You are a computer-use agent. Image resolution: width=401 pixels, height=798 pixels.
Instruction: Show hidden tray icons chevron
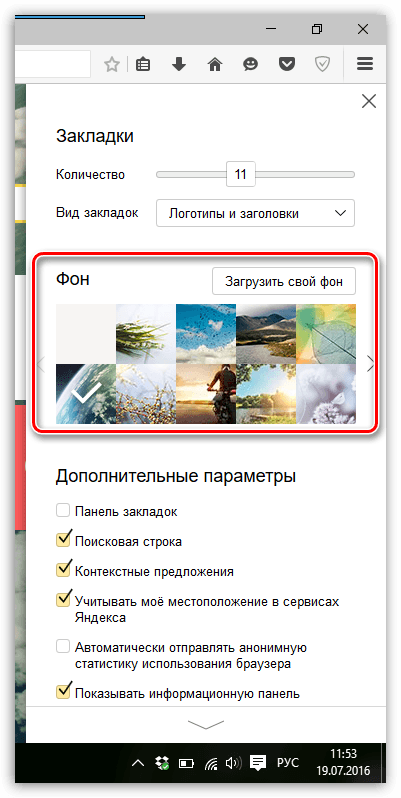[x=137, y=762]
